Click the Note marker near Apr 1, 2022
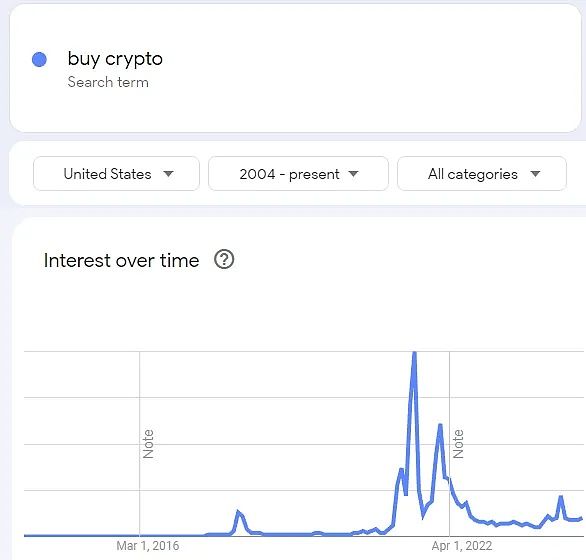586x560 pixels. point(458,444)
